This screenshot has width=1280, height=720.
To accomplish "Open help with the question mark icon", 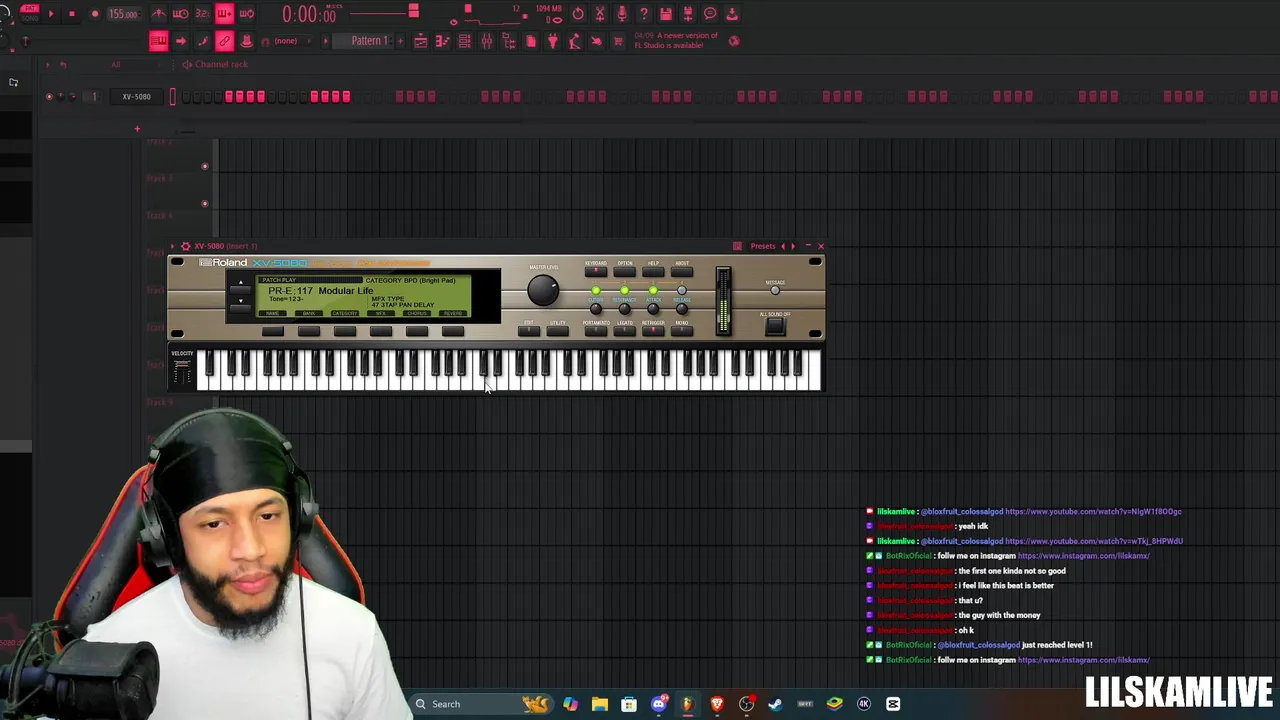I will coord(644,14).
